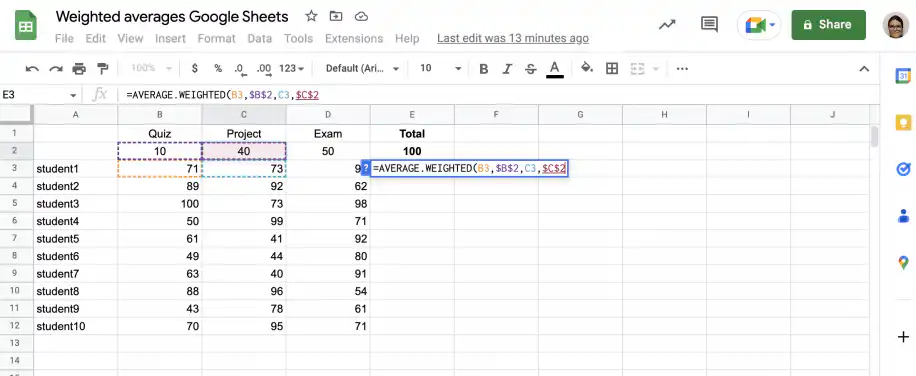Select the Paint format tool
Image resolution: width=916 pixels, height=376 pixels.
click(103, 69)
